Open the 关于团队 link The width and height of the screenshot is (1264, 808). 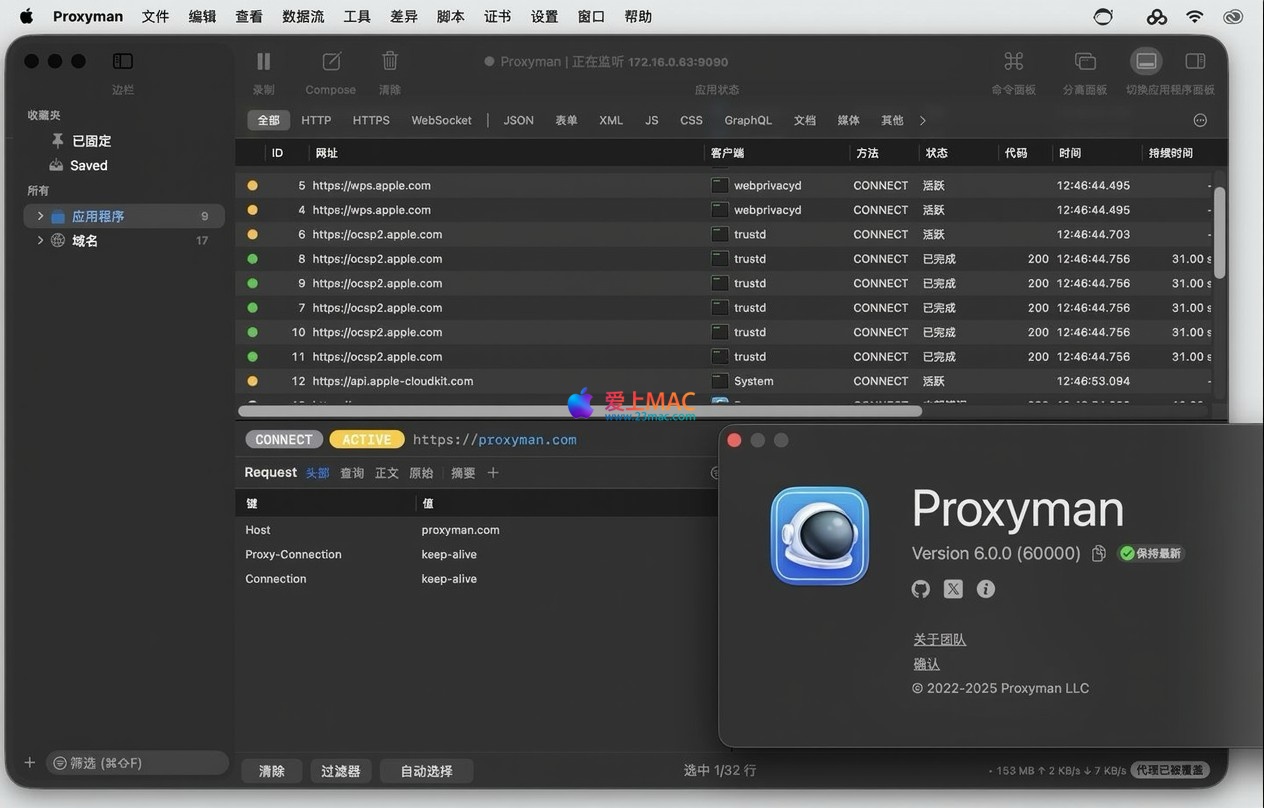coord(939,639)
